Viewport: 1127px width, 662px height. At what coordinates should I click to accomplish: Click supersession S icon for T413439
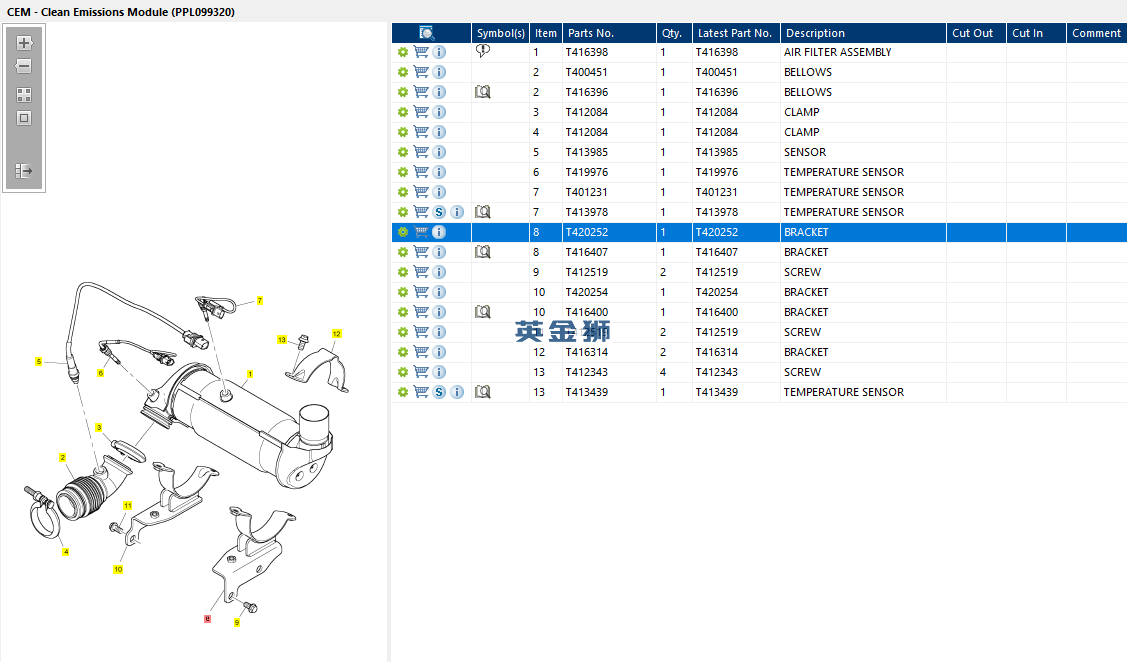[x=439, y=392]
